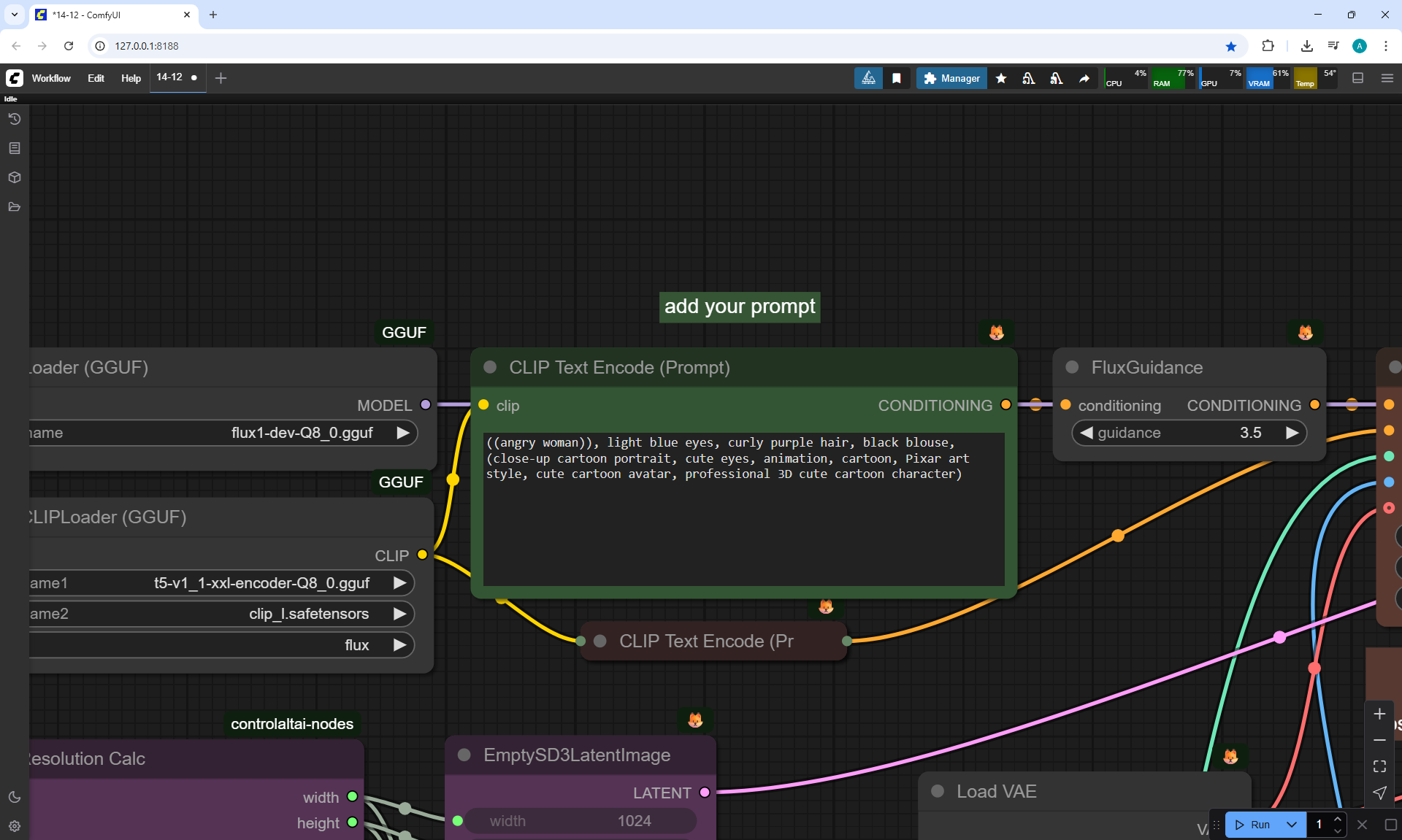Click next arrow on flux1-dev-Q8_0.gguf selector
1402x840 pixels.
(402, 433)
